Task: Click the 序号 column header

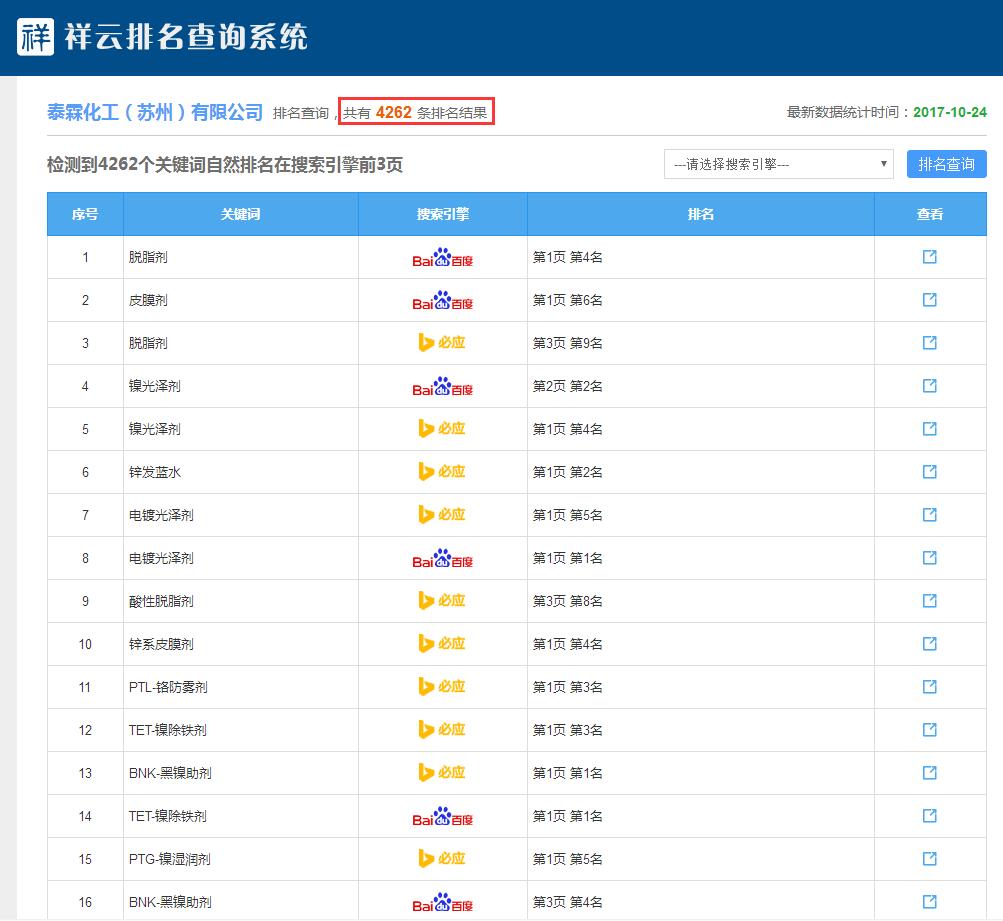Action: click(x=85, y=214)
